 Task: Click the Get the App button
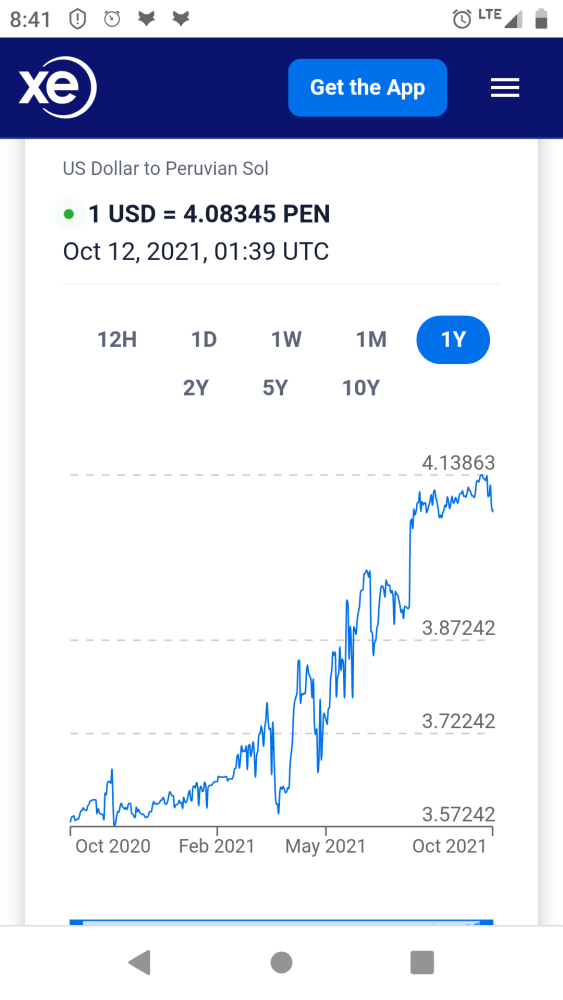[367, 87]
